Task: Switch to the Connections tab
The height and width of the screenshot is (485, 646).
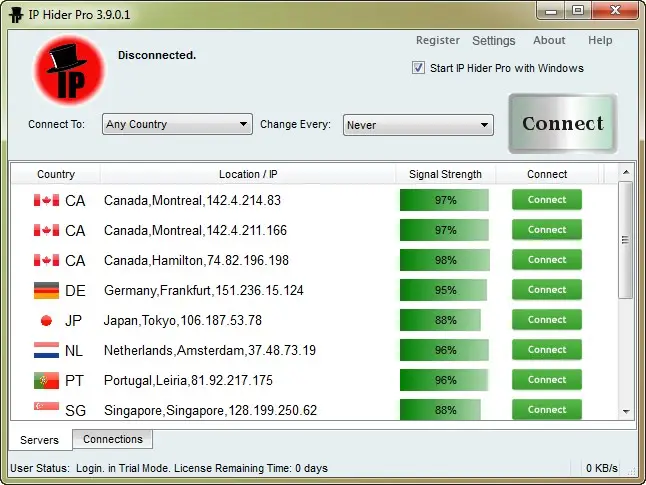Action: click(113, 439)
